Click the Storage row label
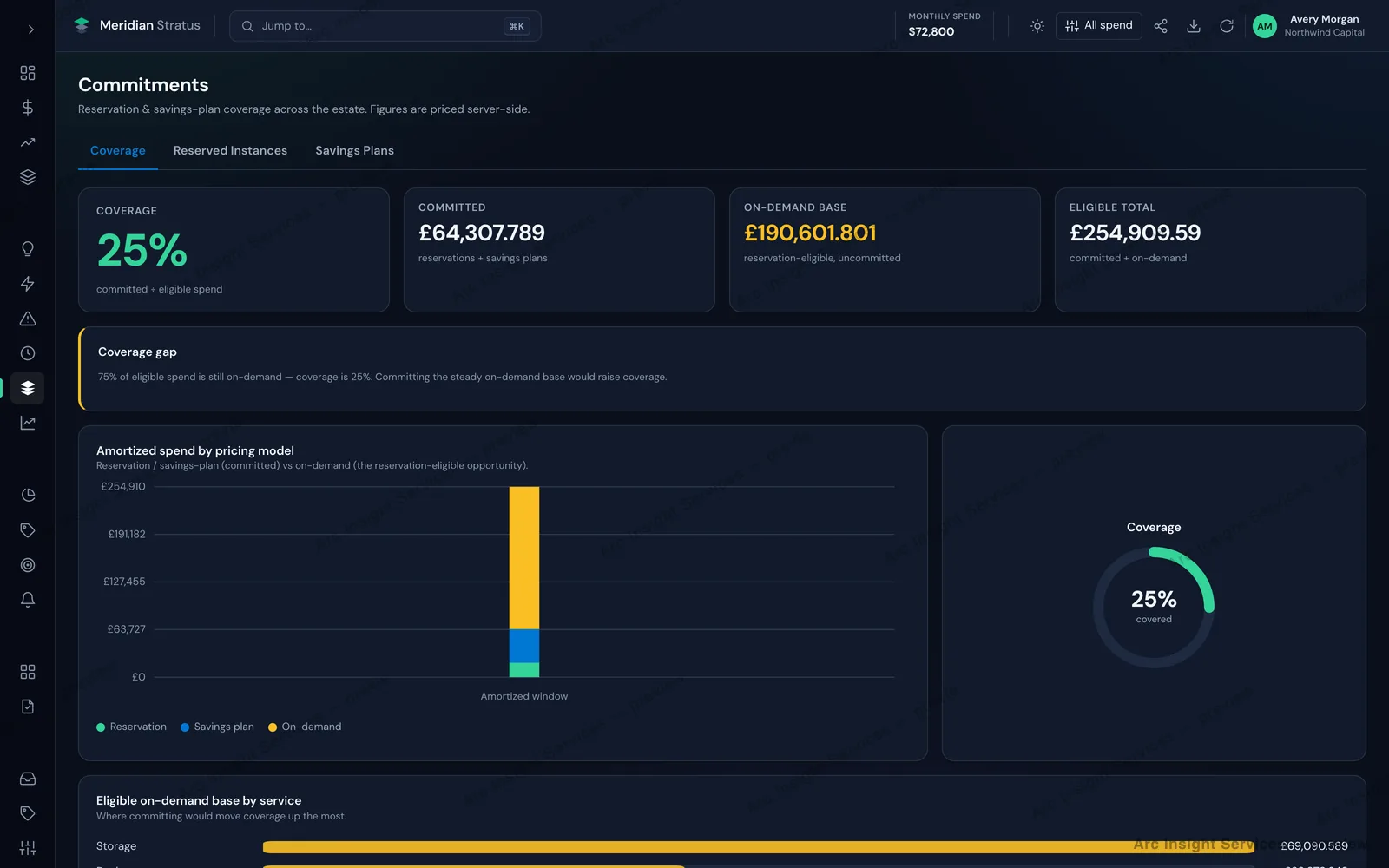The width and height of the screenshot is (1389, 868). [116, 846]
